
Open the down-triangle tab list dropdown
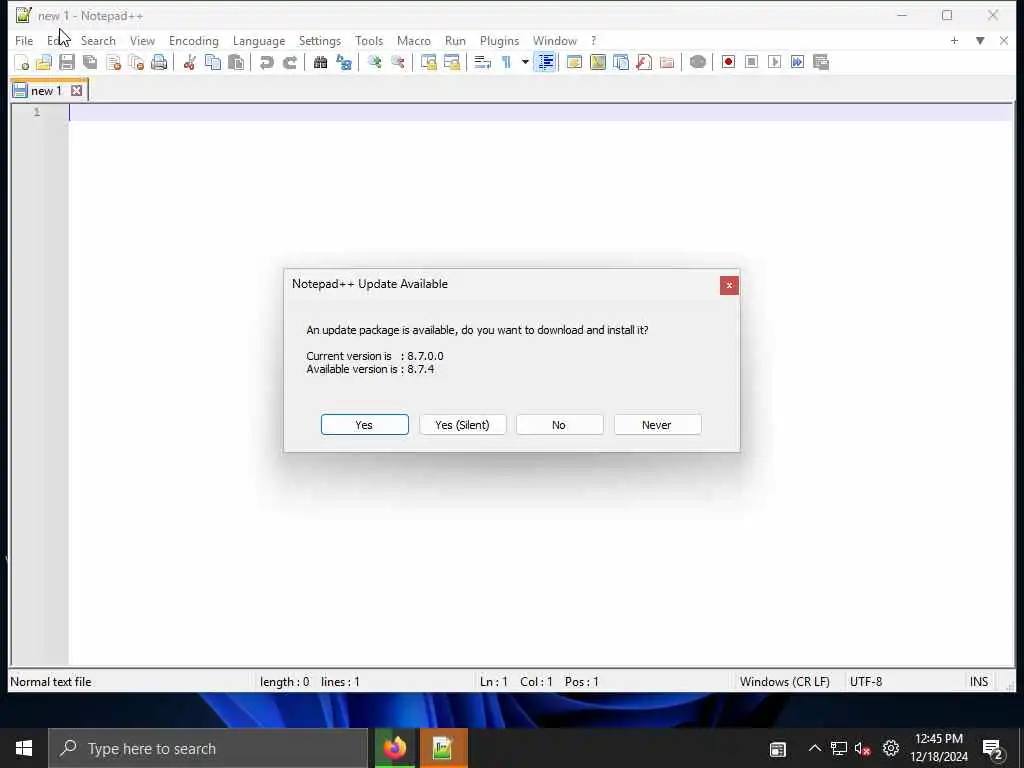pos(980,40)
